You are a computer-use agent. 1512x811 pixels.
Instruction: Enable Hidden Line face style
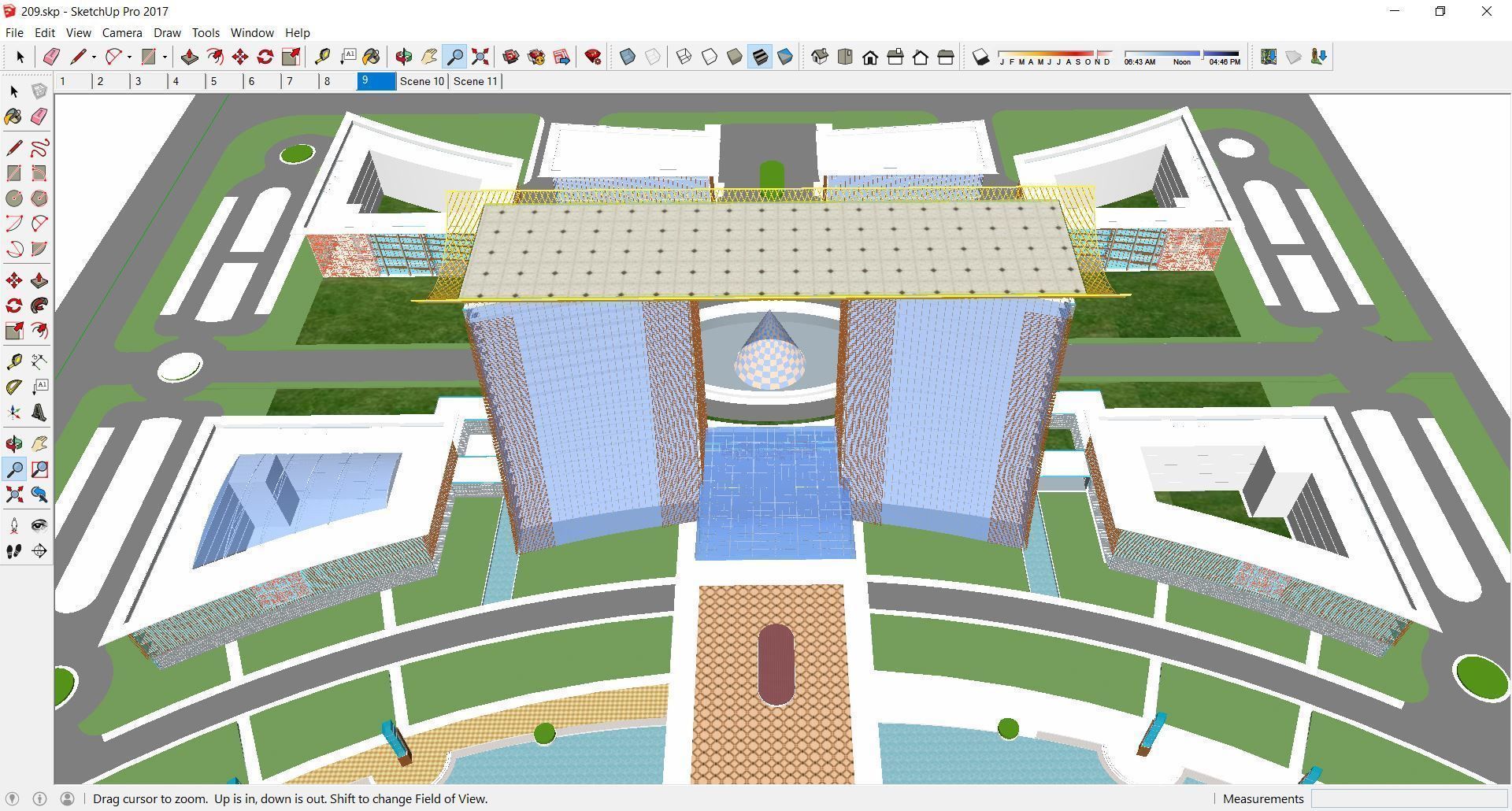(710, 57)
